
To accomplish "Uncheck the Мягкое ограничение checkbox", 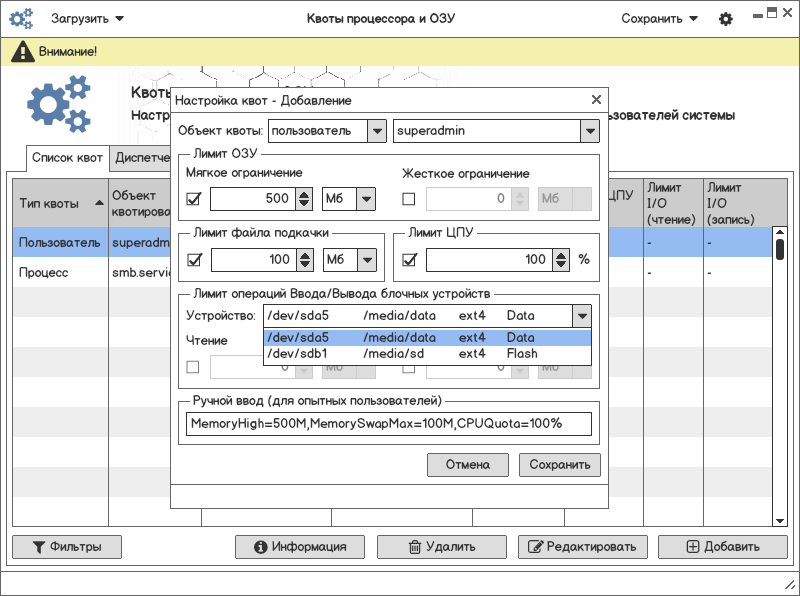I will click(x=194, y=199).
